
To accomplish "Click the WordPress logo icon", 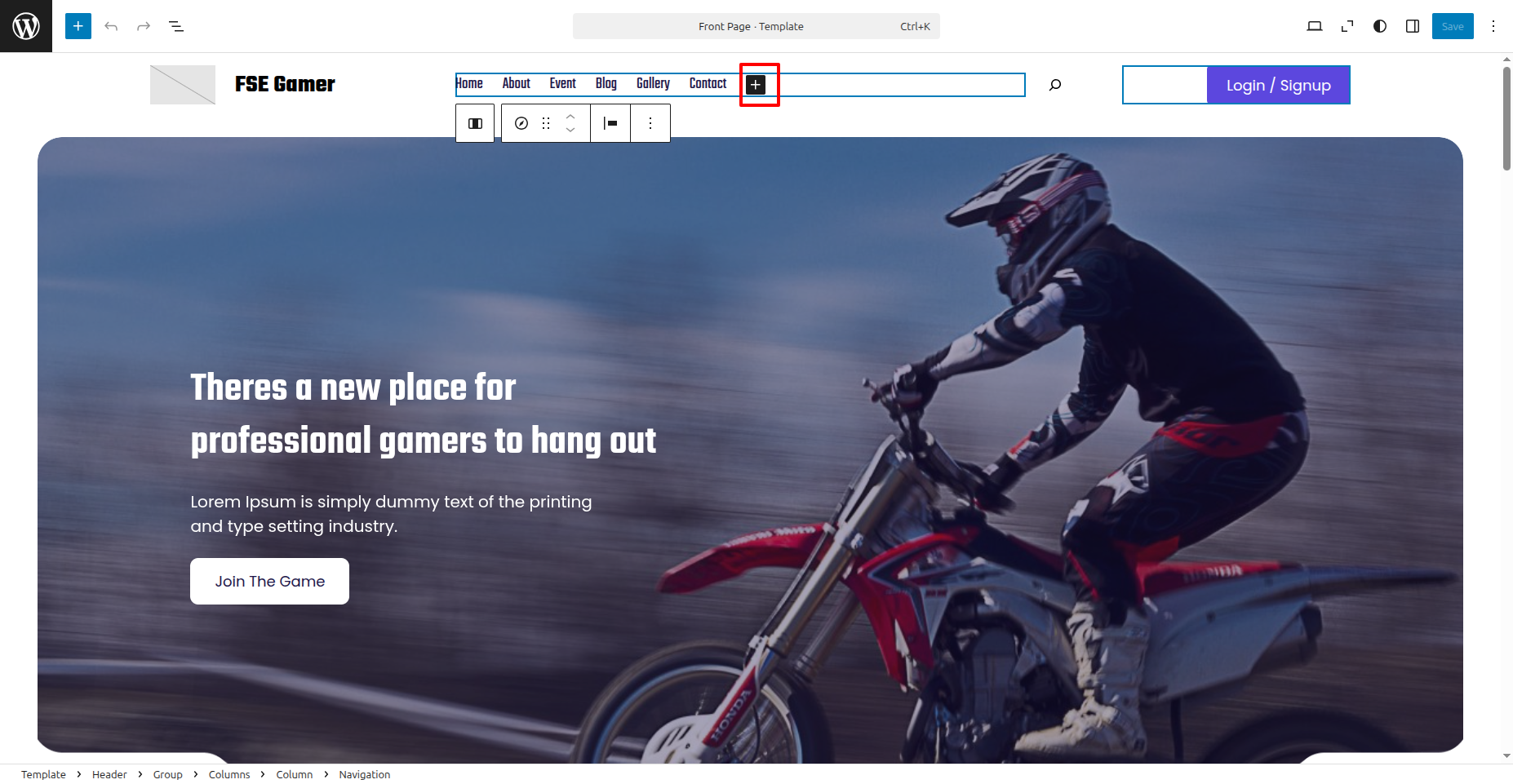I will [26, 26].
